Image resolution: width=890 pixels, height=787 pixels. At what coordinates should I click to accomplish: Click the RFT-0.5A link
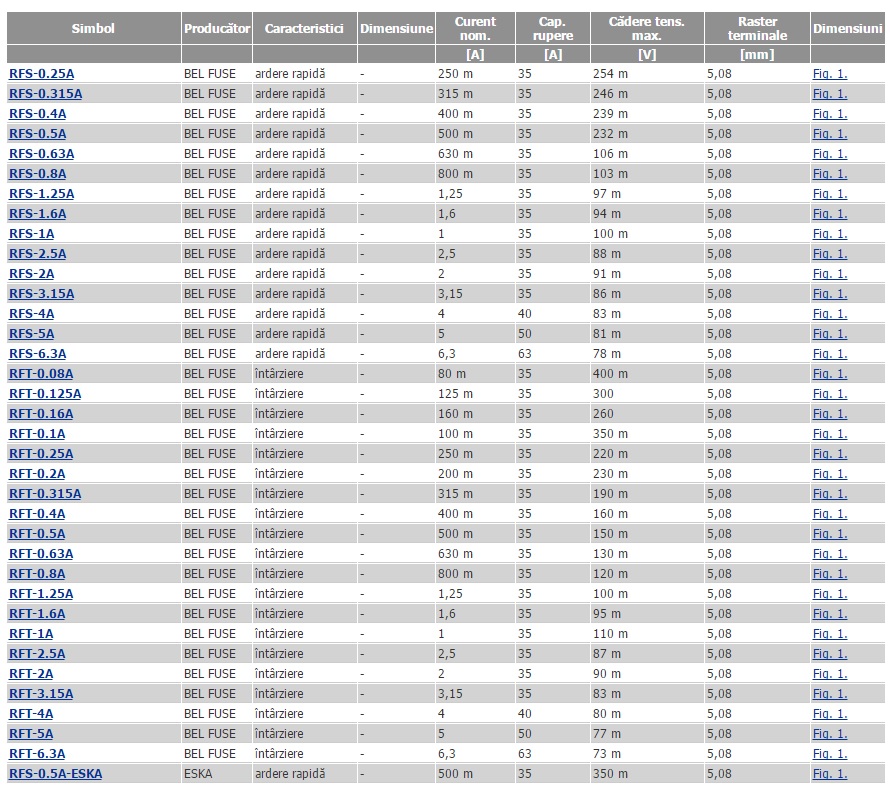(37, 534)
